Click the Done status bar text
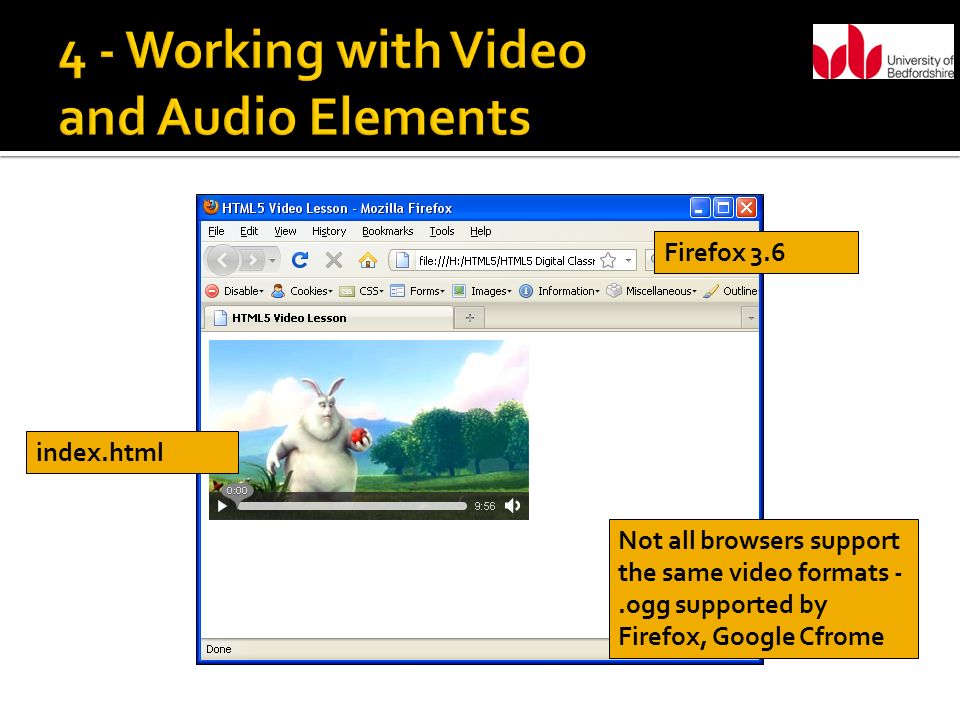The width and height of the screenshot is (960, 720). click(x=219, y=649)
